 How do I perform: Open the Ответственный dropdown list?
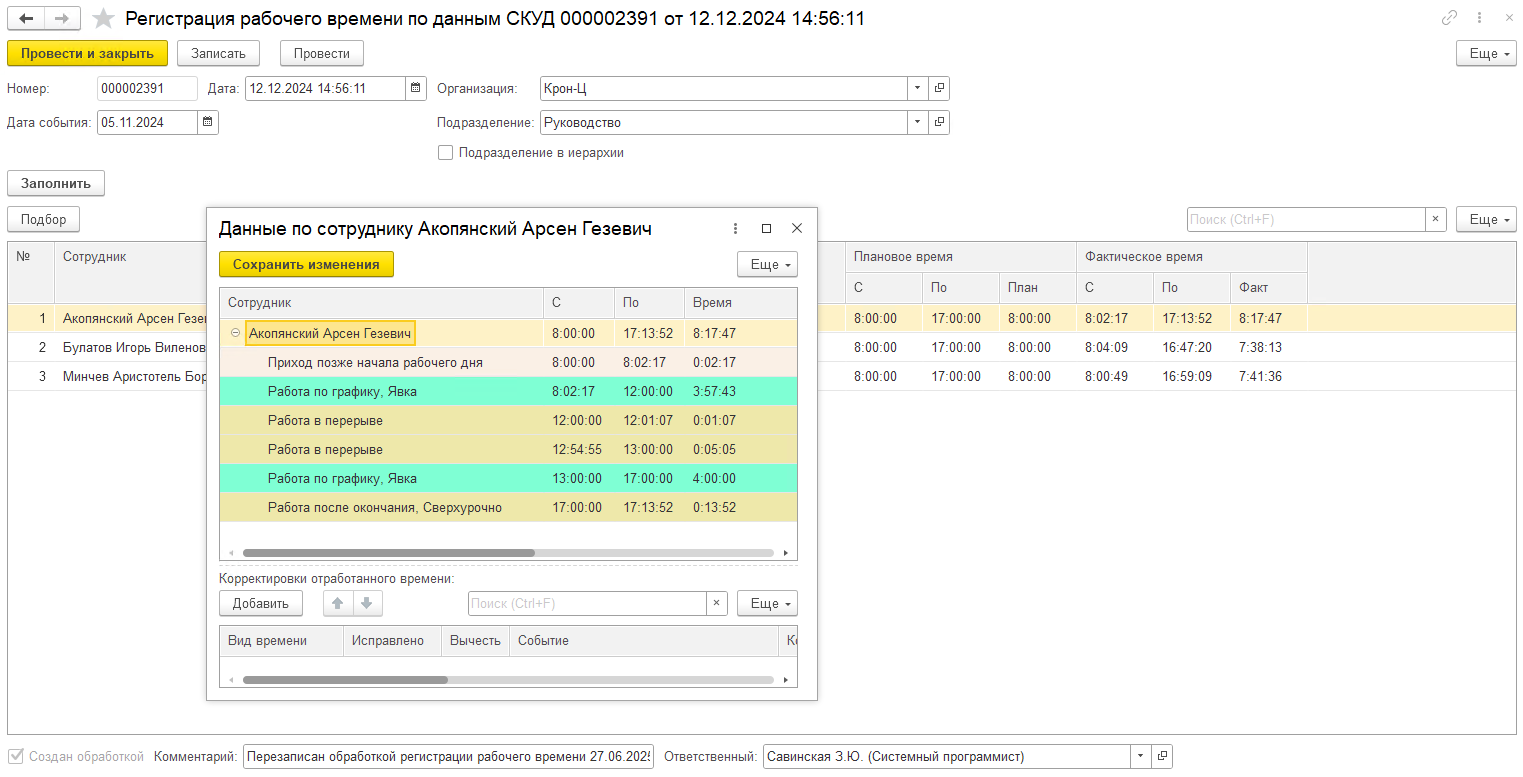[1140, 757]
